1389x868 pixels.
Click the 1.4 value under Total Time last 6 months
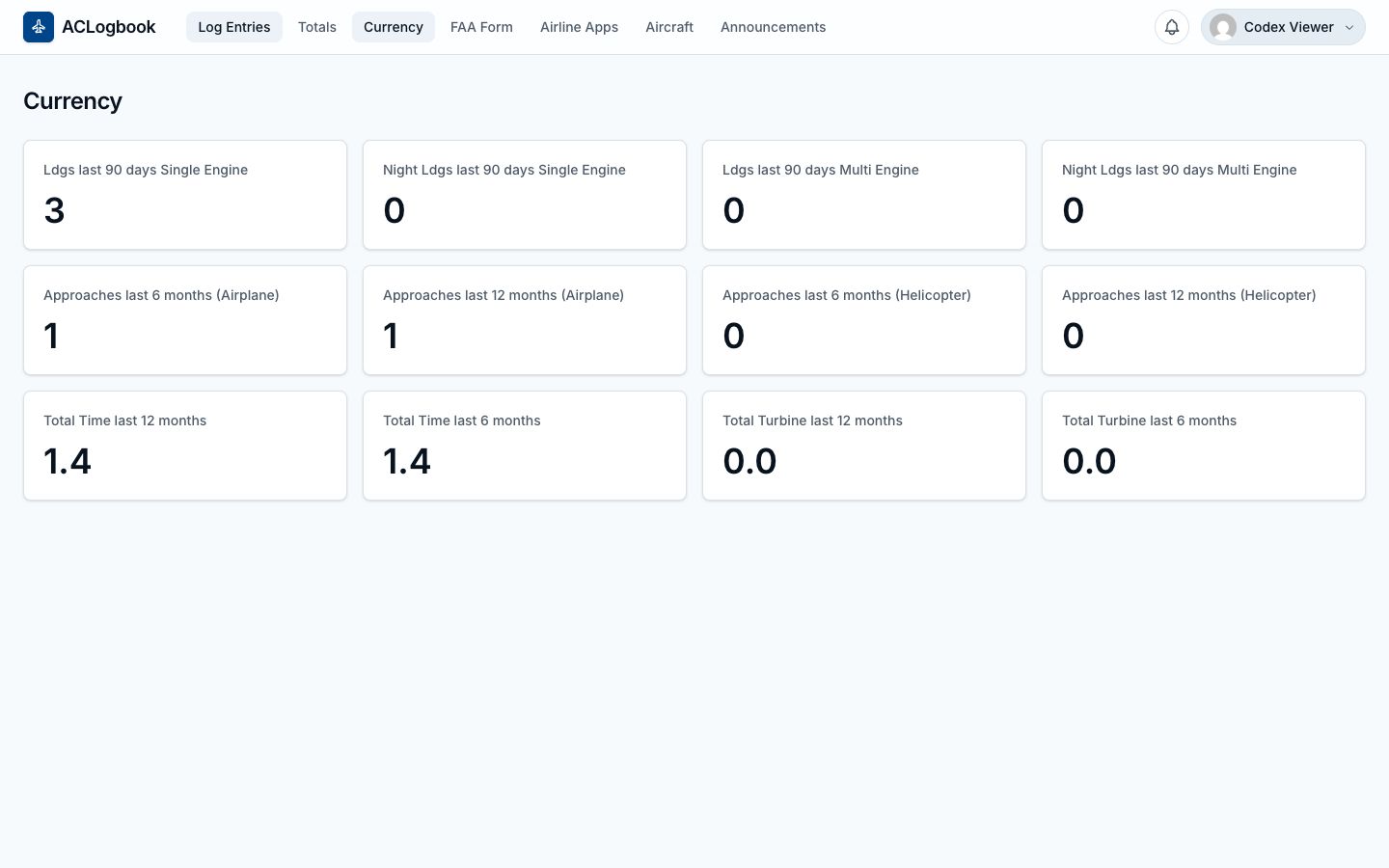[407, 461]
